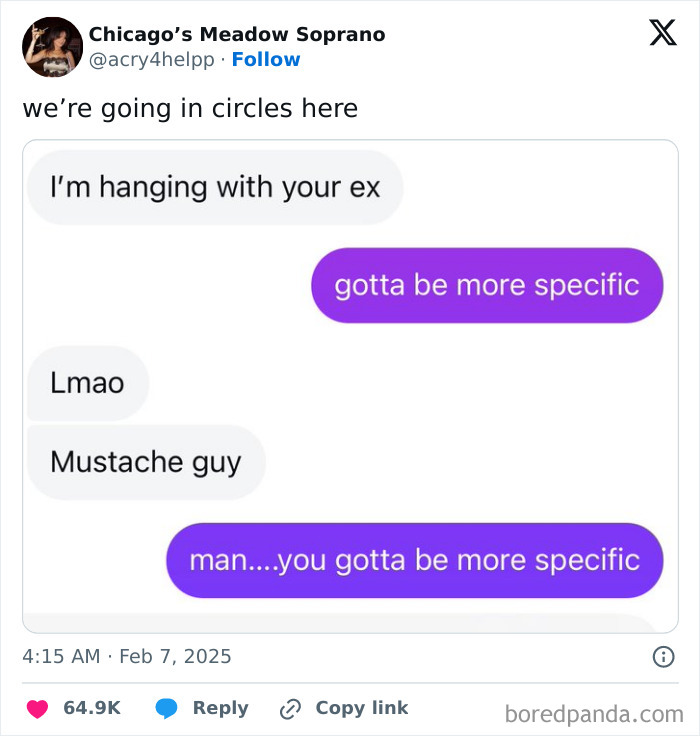700x736 pixels.
Task: Click the tweet text about going in circles
Action: (190, 108)
